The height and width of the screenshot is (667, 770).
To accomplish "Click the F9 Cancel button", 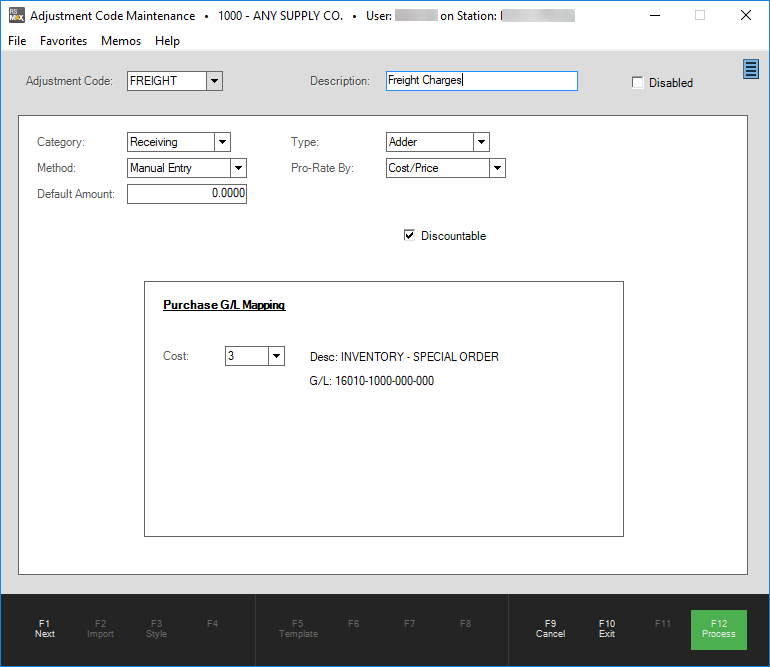I will 550,629.
